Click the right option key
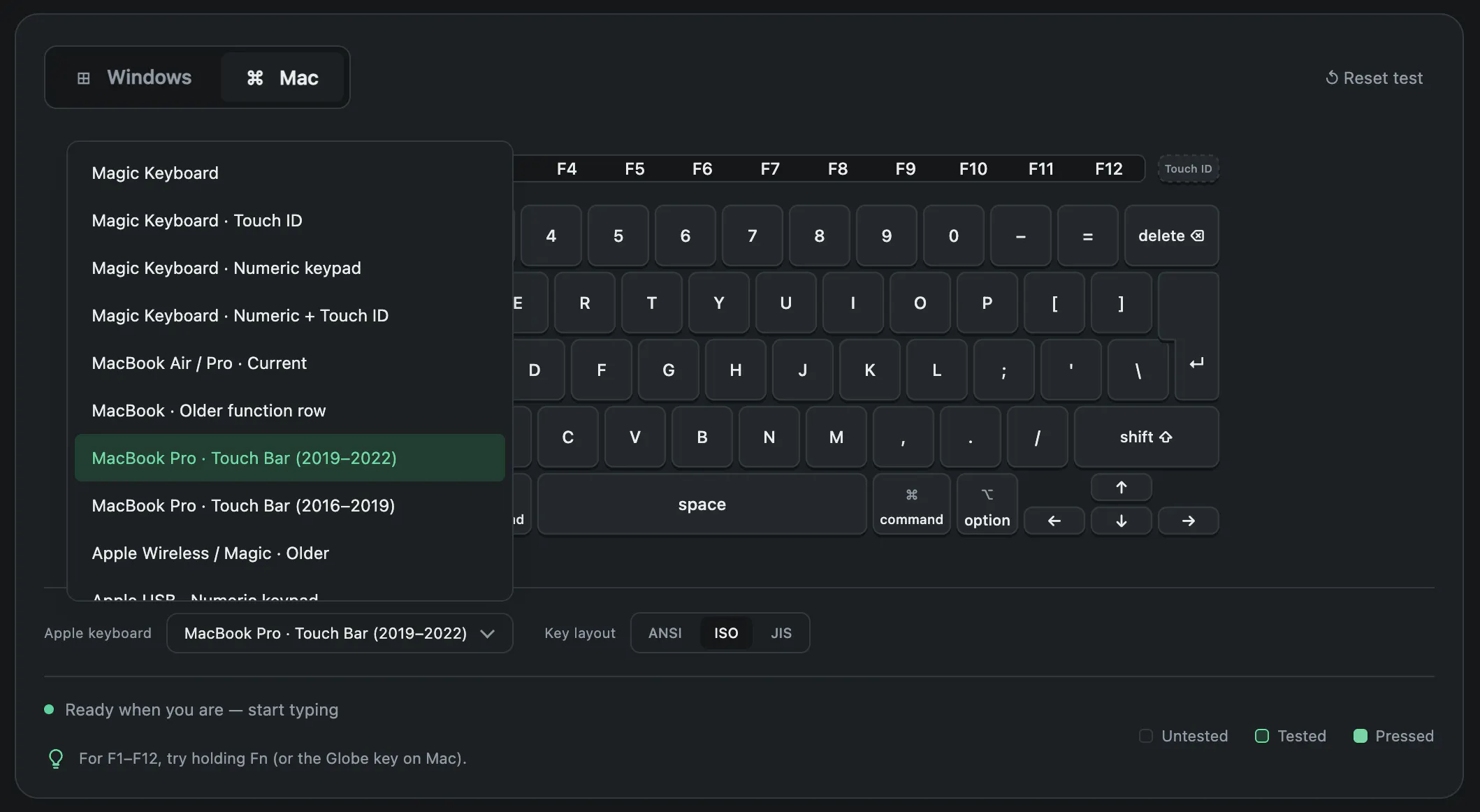 [987, 505]
